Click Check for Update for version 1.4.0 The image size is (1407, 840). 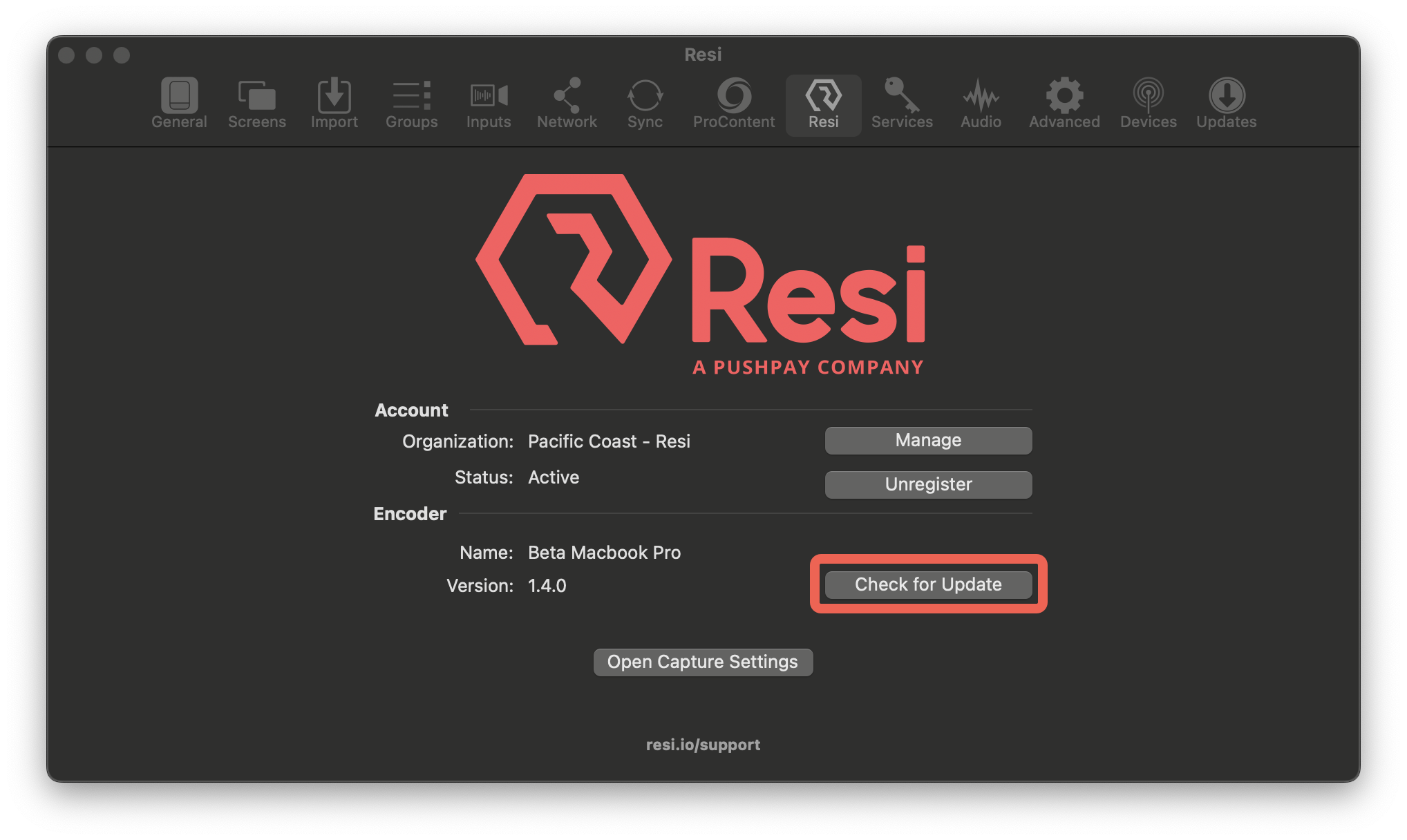(x=927, y=584)
